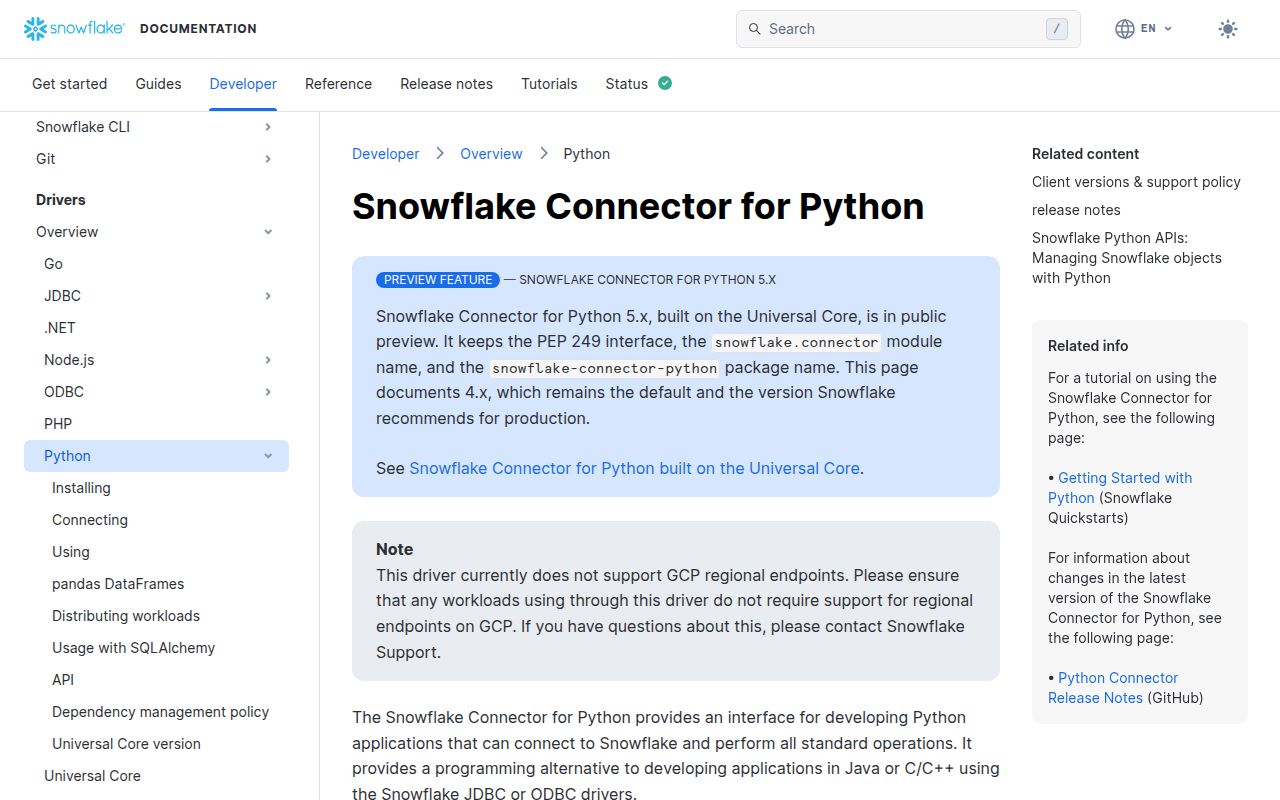Collapse the Python section chevron
This screenshot has height=800, width=1280.
pyautogui.click(x=268, y=456)
